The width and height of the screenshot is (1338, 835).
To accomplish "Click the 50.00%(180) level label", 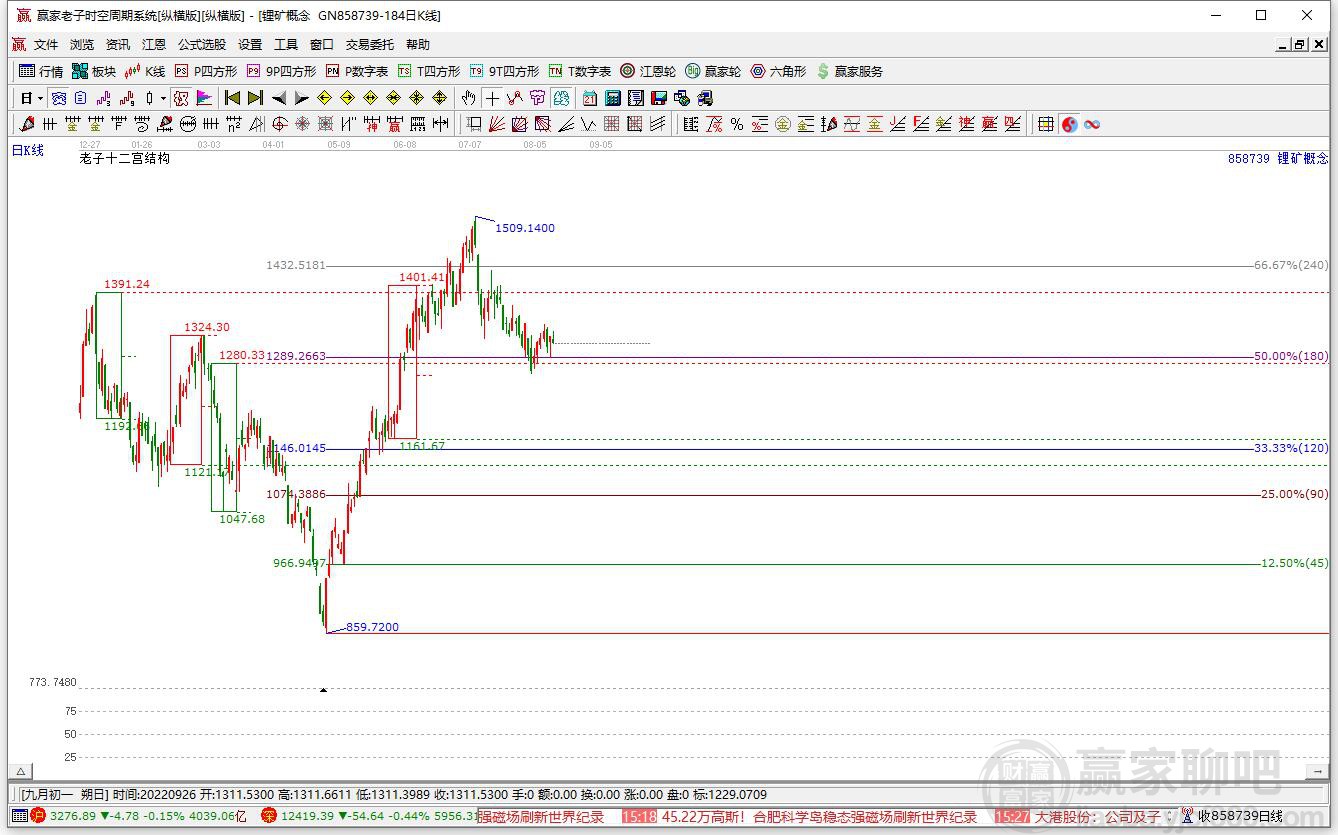I will click(1291, 356).
